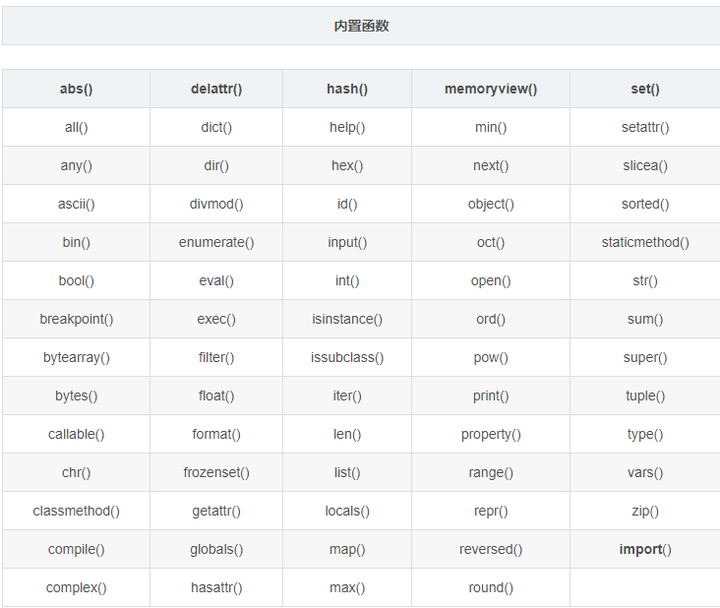Image resolution: width=720 pixels, height=608 pixels.
Task: Click the classmethod() function link
Action: coord(76,511)
